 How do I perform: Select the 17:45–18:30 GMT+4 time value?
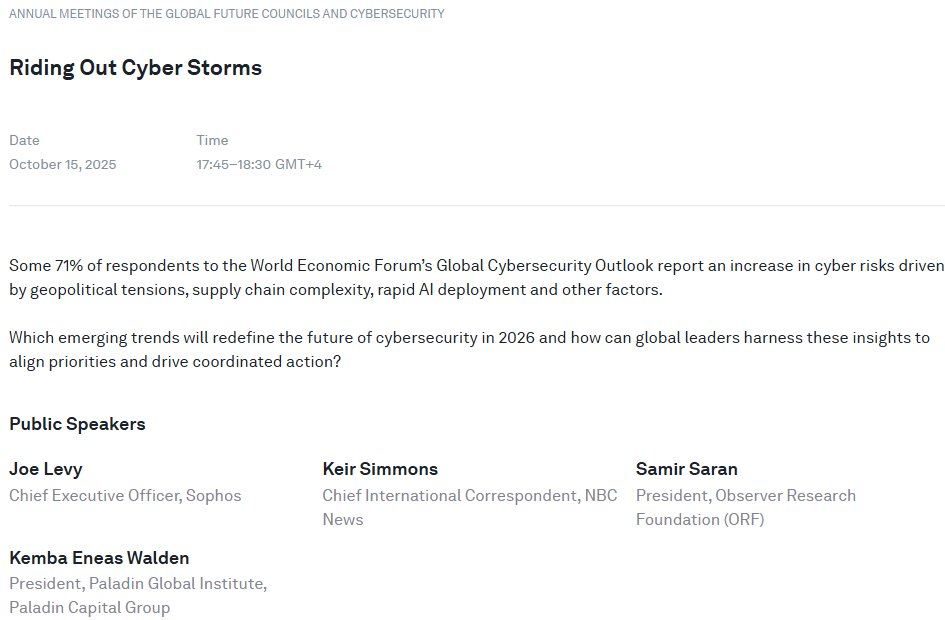[x=259, y=164]
